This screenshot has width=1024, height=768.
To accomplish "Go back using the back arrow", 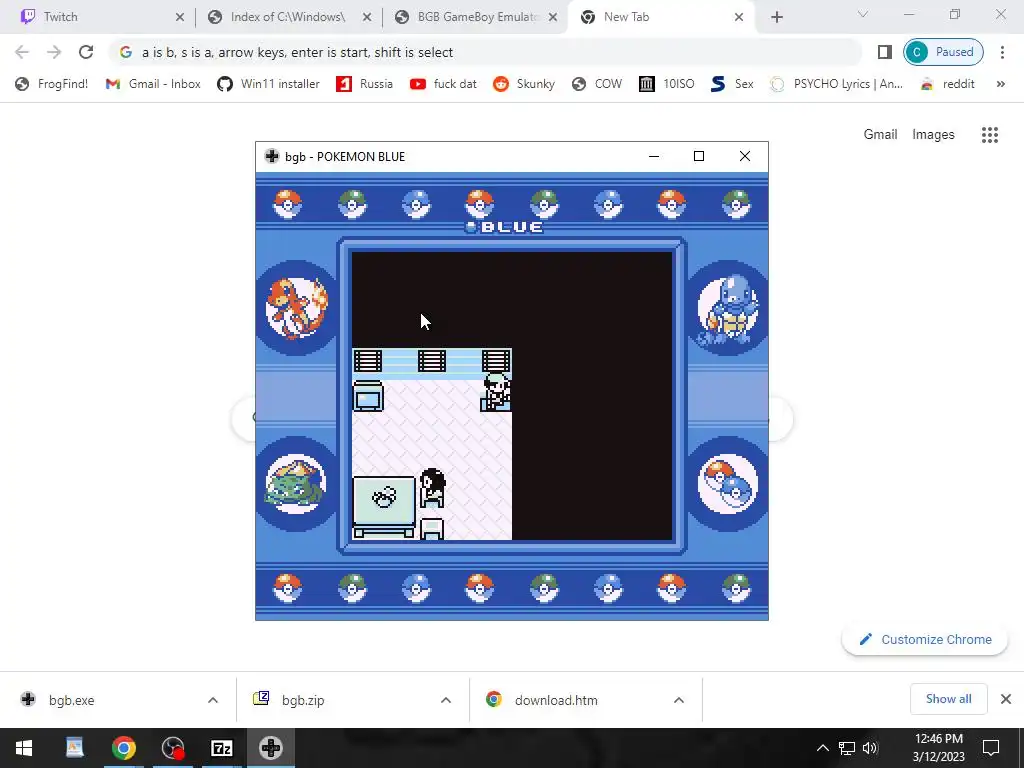I will tap(22, 52).
